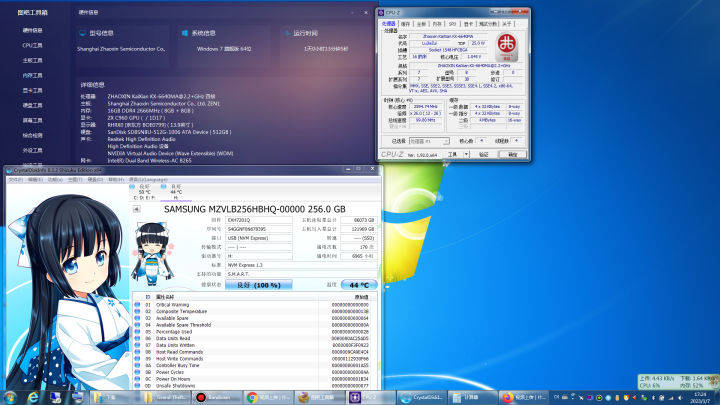Click the 44 °C temperature button
The width and height of the screenshot is (720, 405).
(x=359, y=285)
